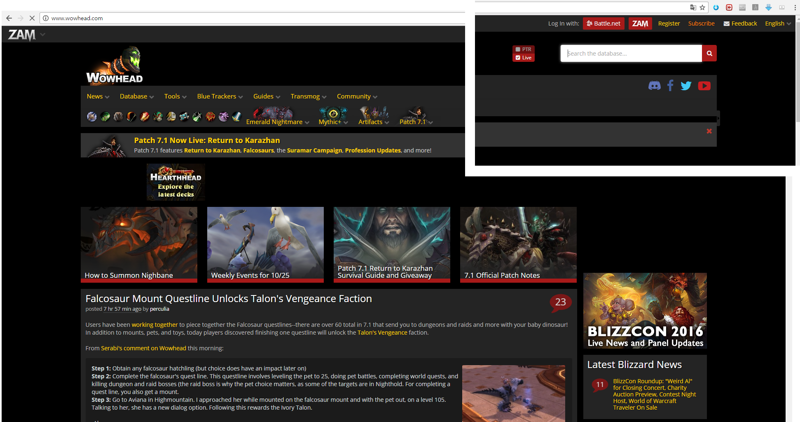
Task: Click the browser forward arrow
Action: pos(20,18)
